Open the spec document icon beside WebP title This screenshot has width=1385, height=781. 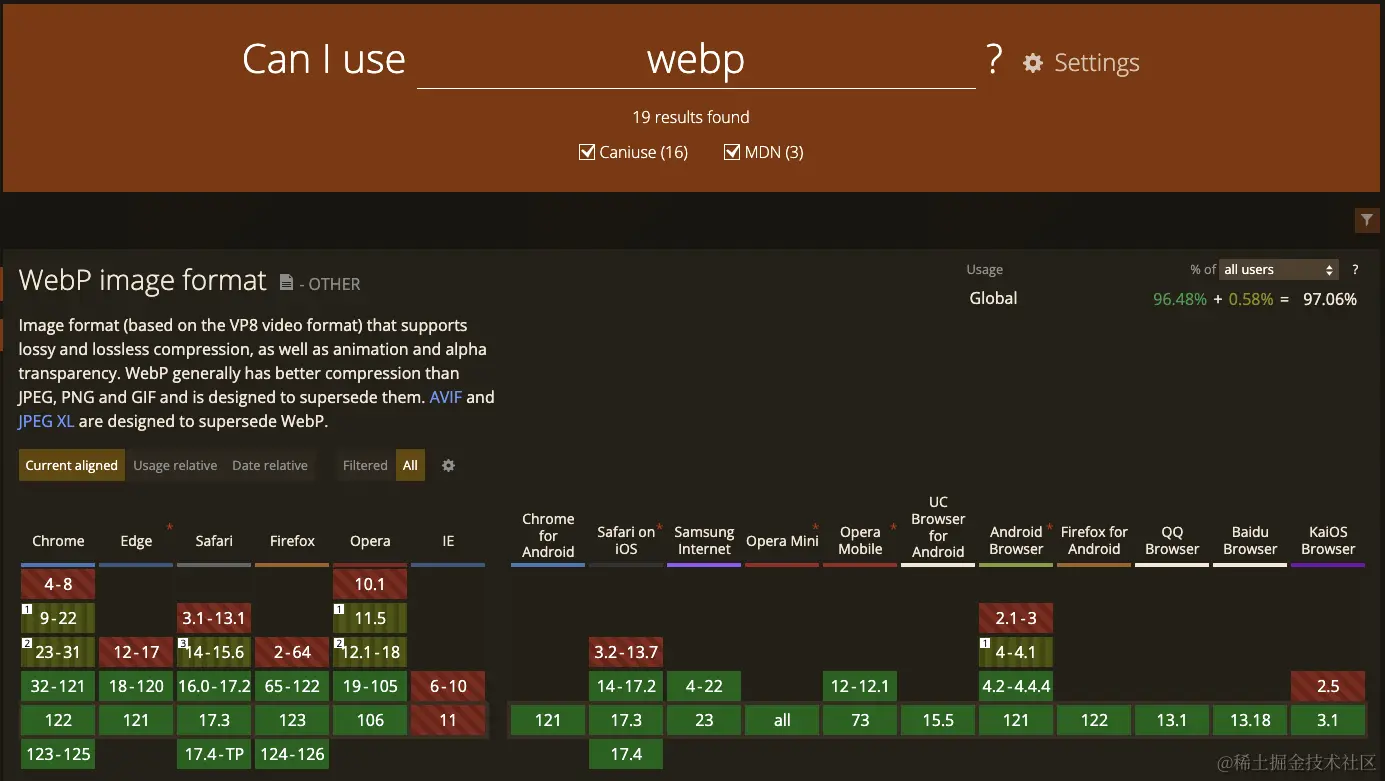(286, 283)
